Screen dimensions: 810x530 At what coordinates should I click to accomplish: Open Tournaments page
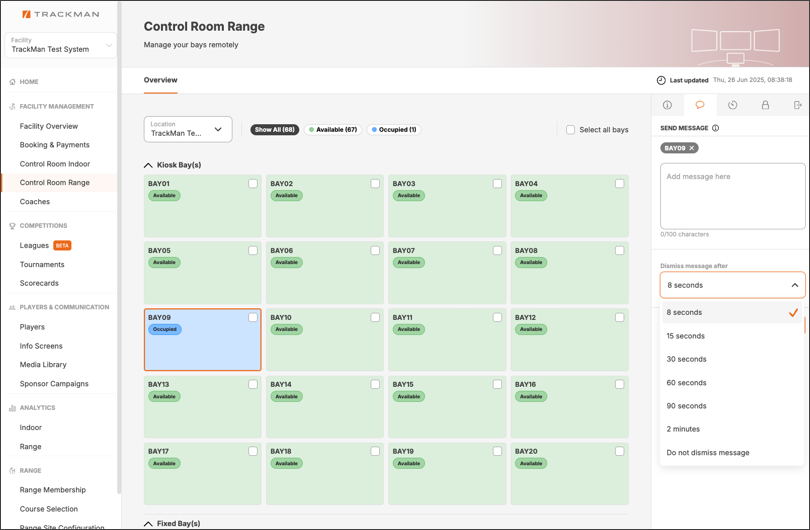pos(42,264)
